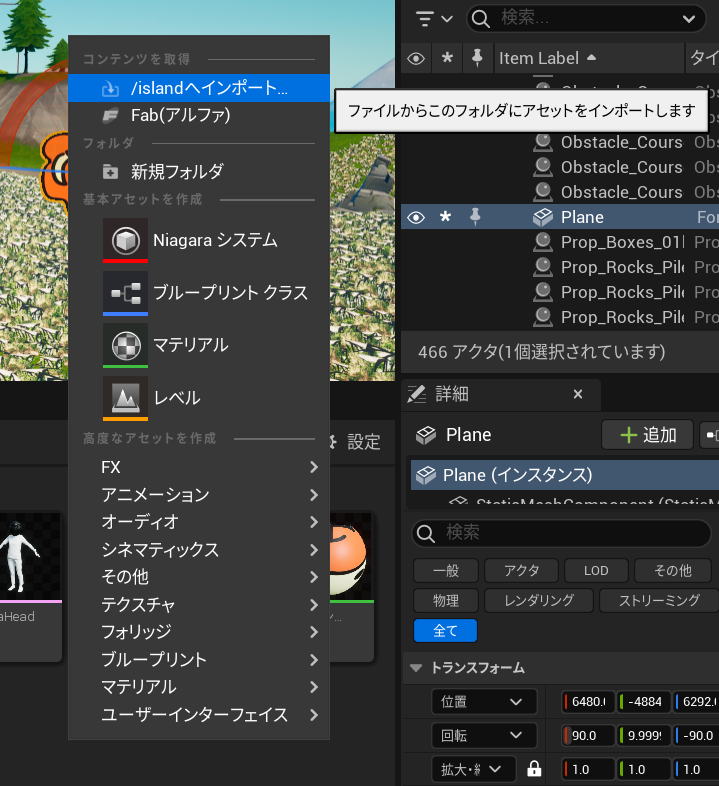Expand the ブループリント advanced submenu arrow

tap(314, 660)
